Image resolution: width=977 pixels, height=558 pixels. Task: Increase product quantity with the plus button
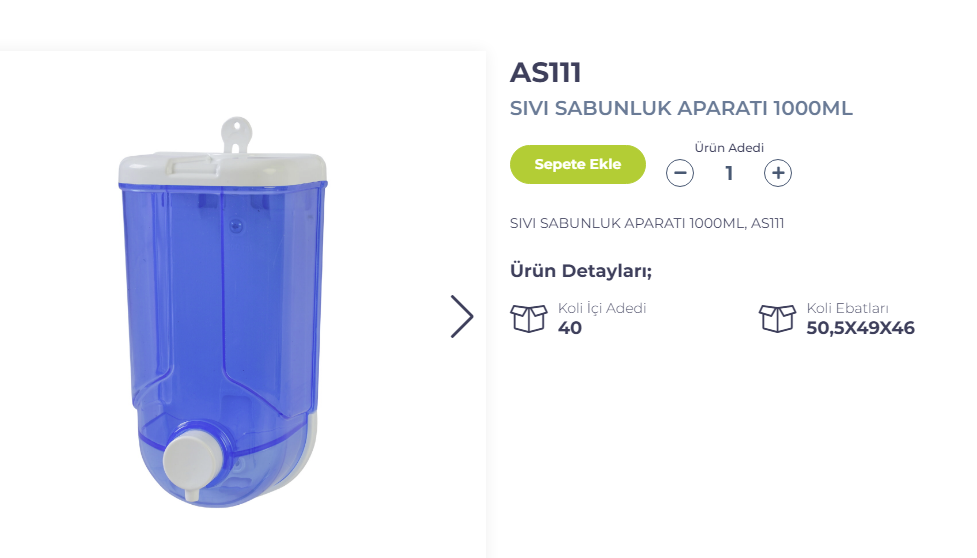[778, 173]
